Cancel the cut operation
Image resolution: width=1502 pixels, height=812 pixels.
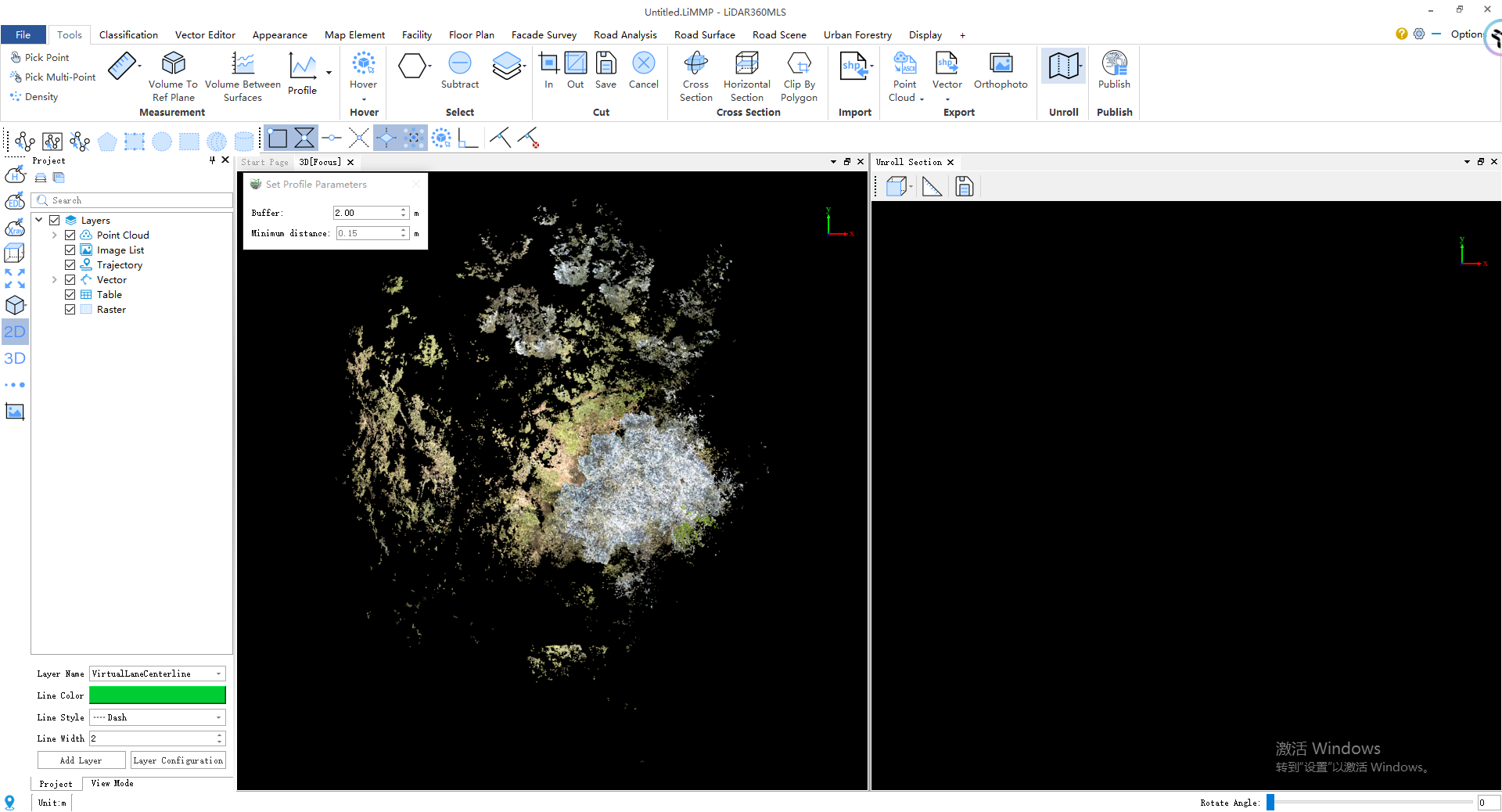pyautogui.click(x=644, y=70)
